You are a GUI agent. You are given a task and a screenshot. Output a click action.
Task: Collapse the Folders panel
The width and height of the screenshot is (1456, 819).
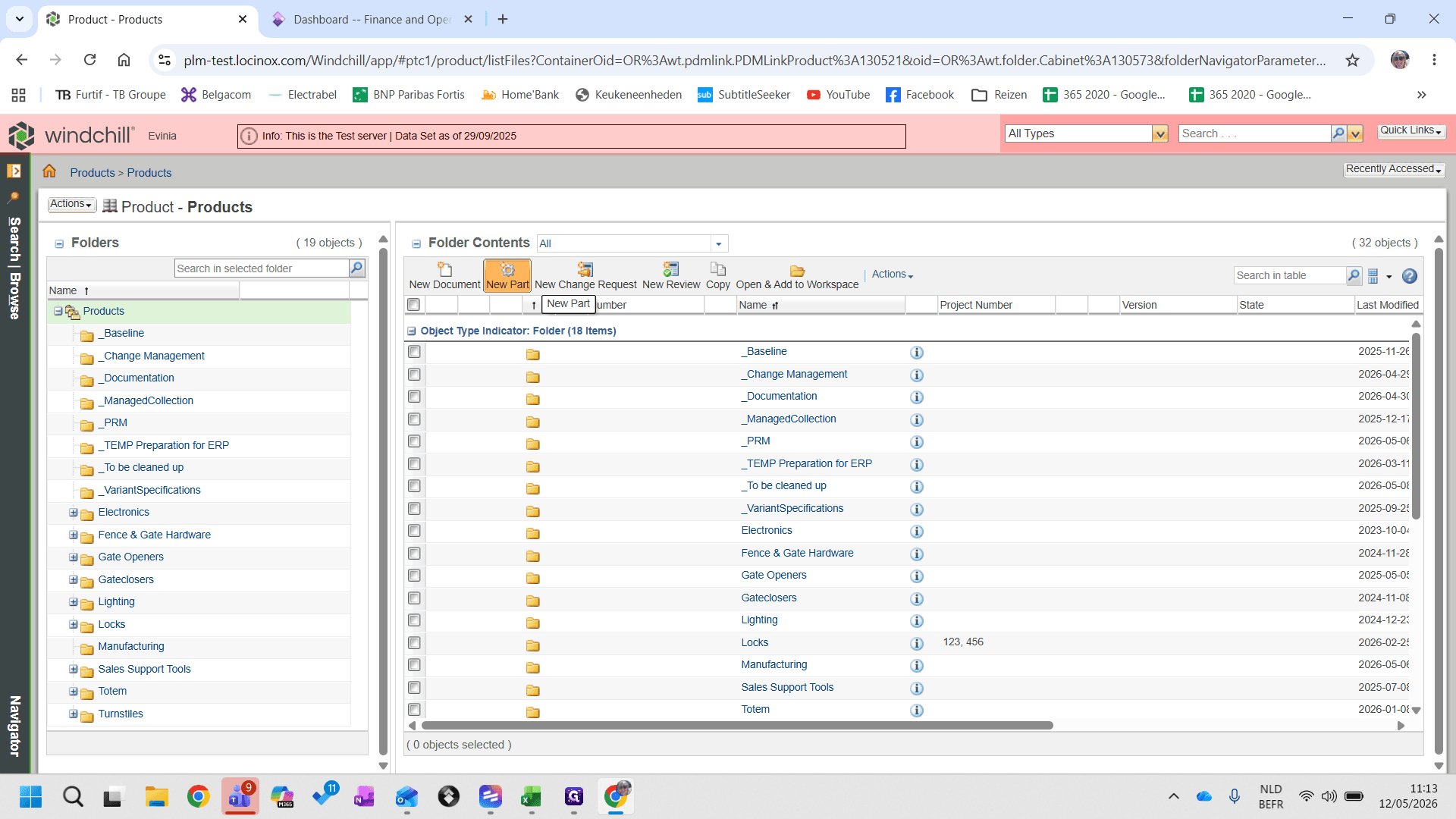click(58, 244)
